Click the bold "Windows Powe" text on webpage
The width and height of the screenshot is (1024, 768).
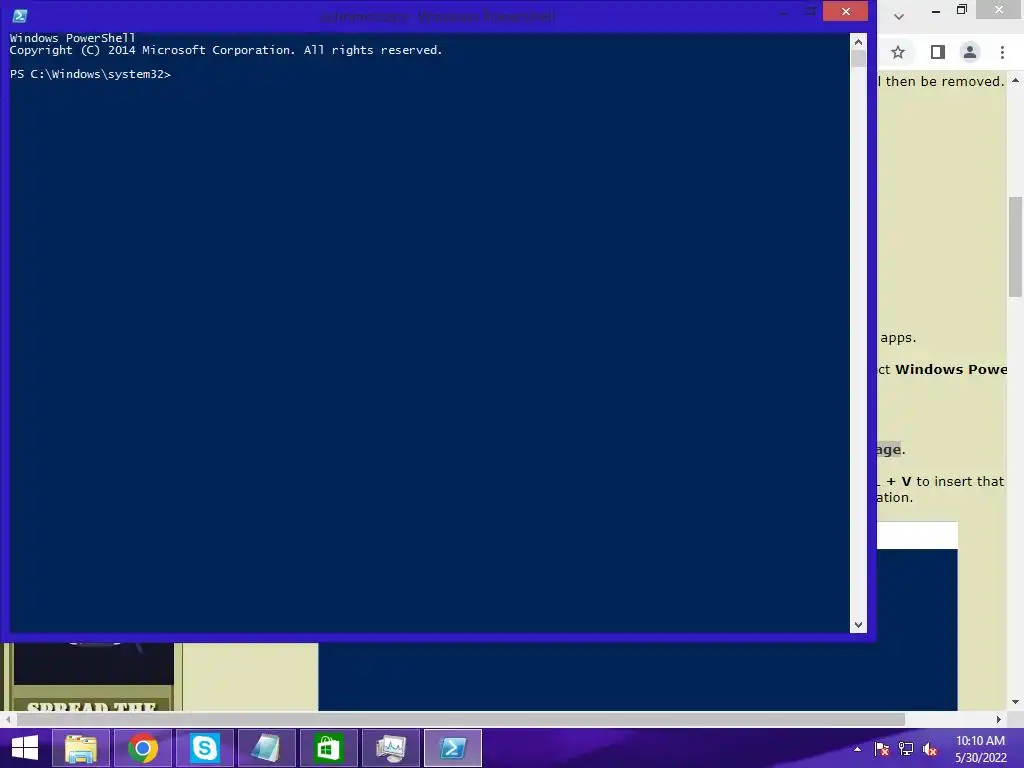tap(951, 370)
